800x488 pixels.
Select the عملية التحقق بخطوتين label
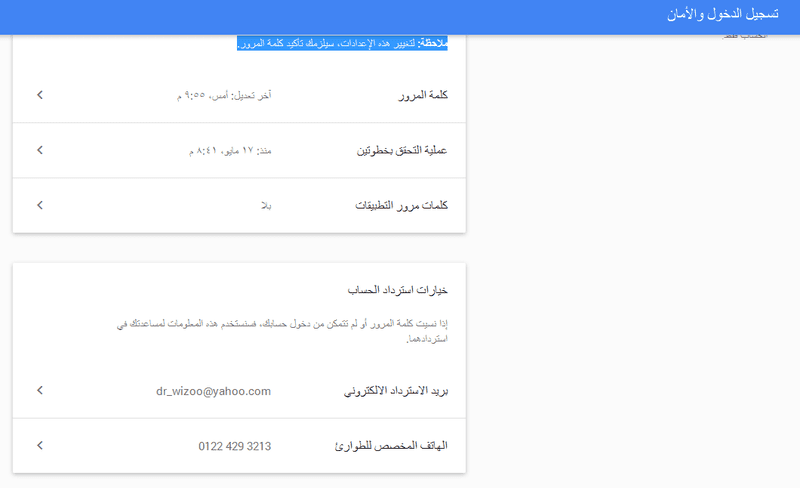[x=402, y=150]
